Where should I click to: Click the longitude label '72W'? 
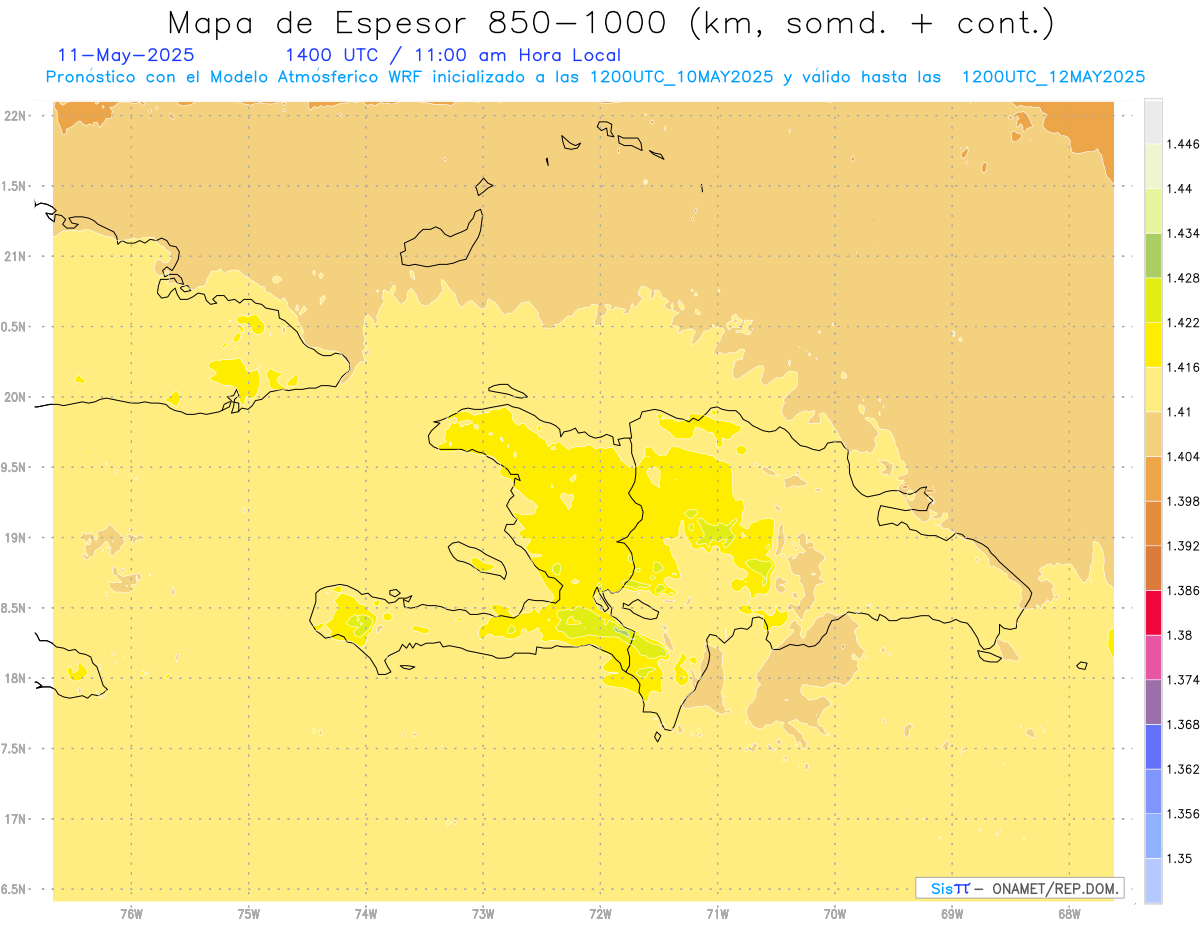click(600, 913)
